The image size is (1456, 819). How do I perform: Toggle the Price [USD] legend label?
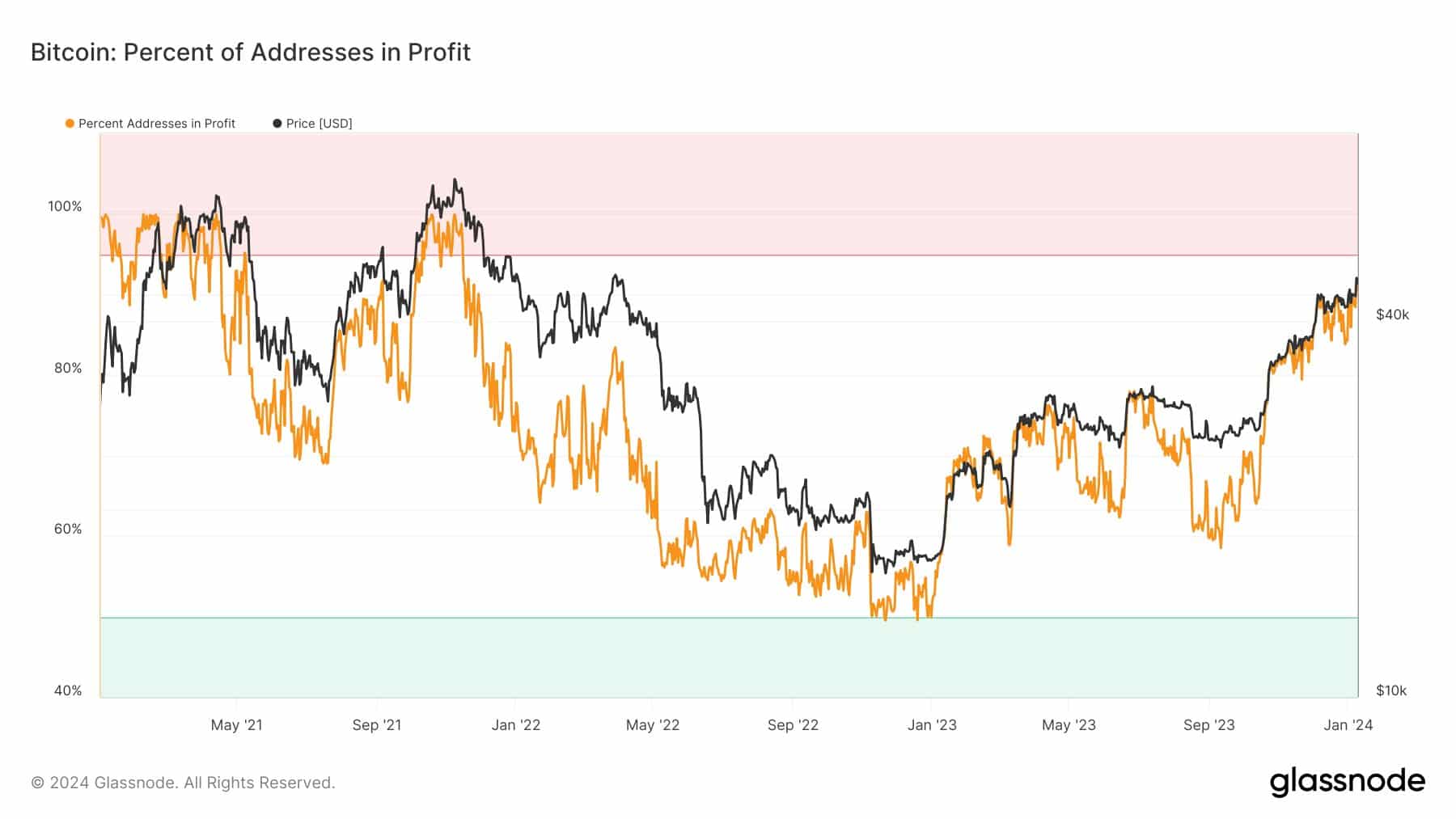coord(319,124)
